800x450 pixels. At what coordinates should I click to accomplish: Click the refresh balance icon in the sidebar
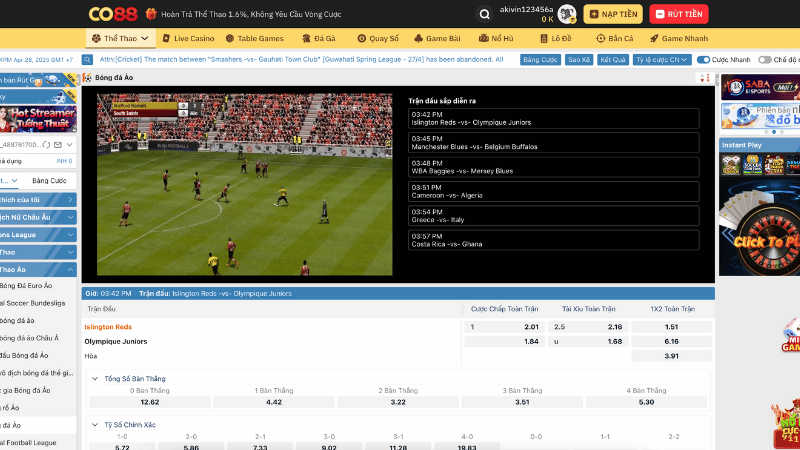coord(46,145)
